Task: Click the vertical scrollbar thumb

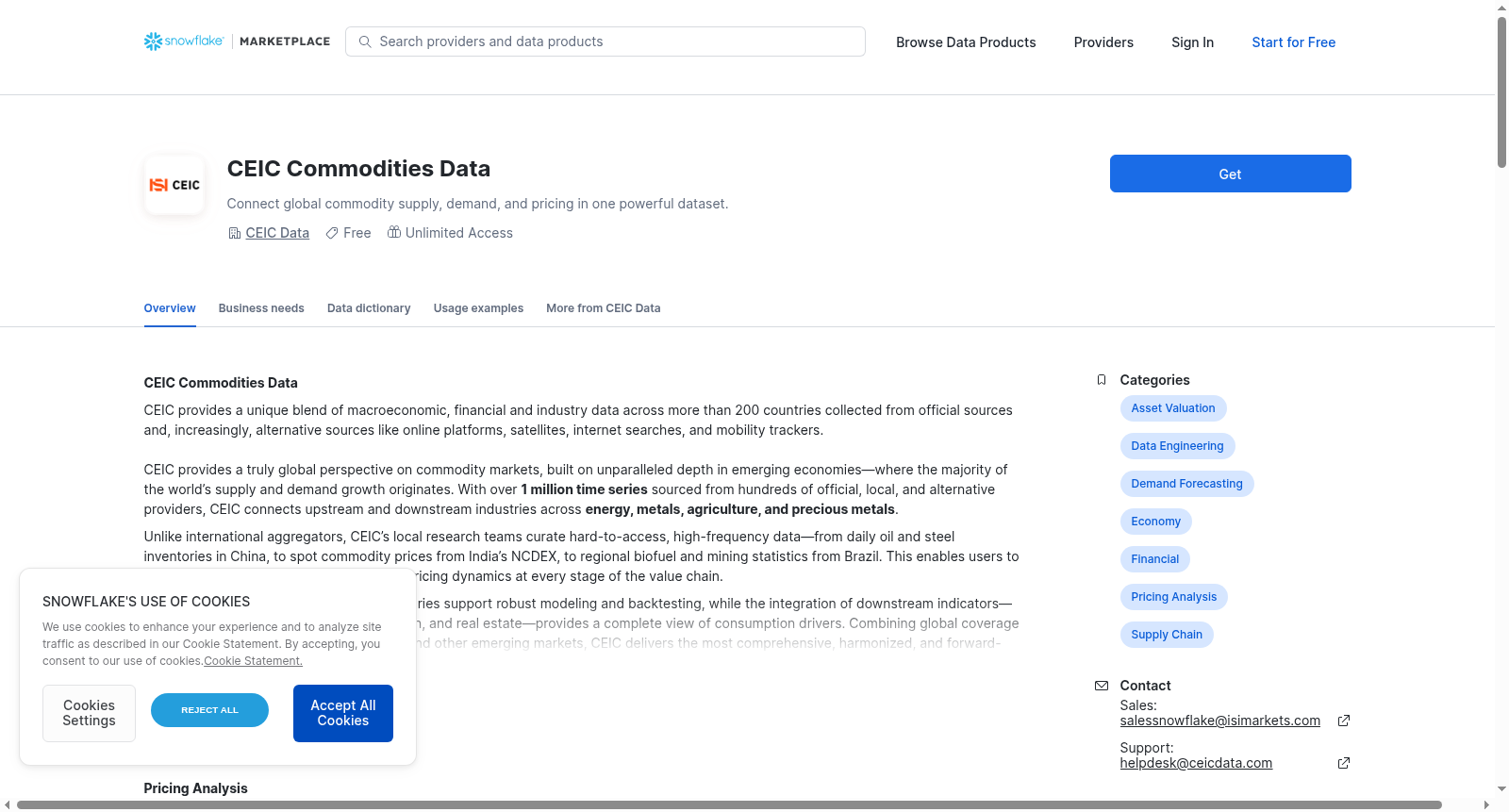Action: coord(1501,92)
